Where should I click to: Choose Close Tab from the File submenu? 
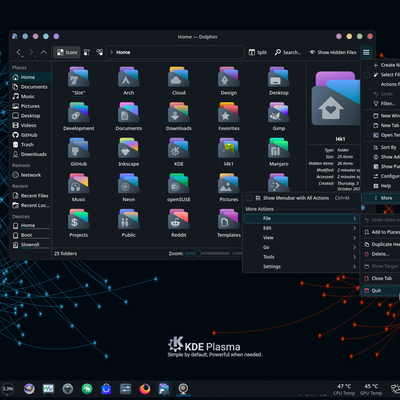[x=381, y=278]
